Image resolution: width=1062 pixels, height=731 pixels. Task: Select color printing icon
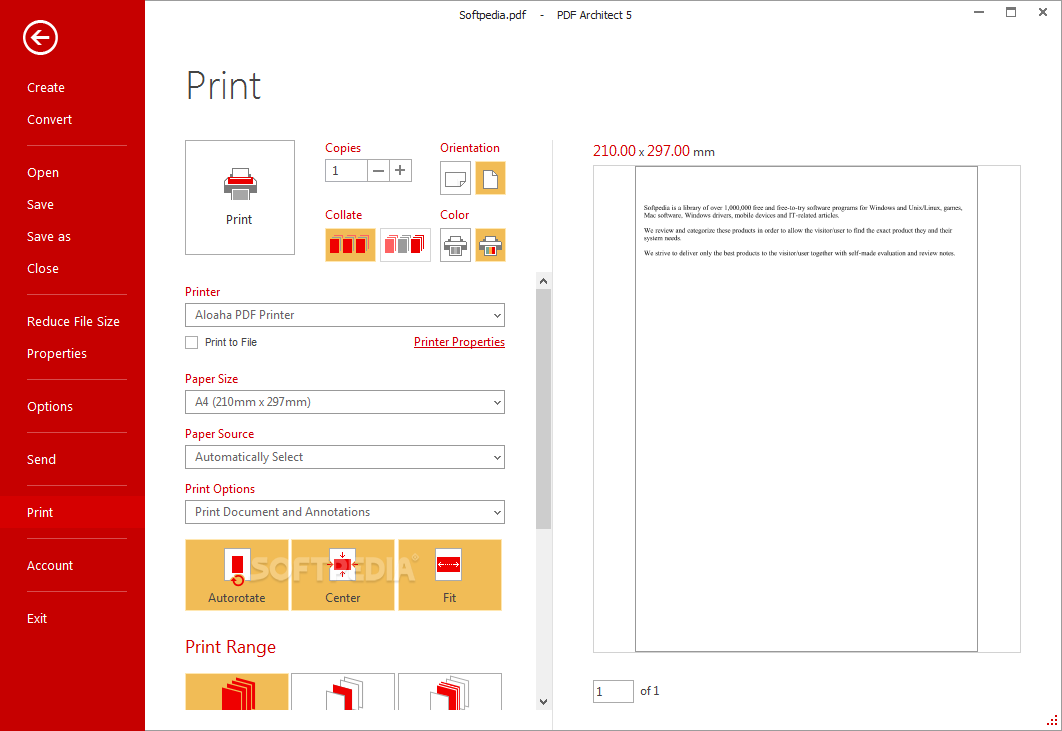pyautogui.click(x=490, y=245)
